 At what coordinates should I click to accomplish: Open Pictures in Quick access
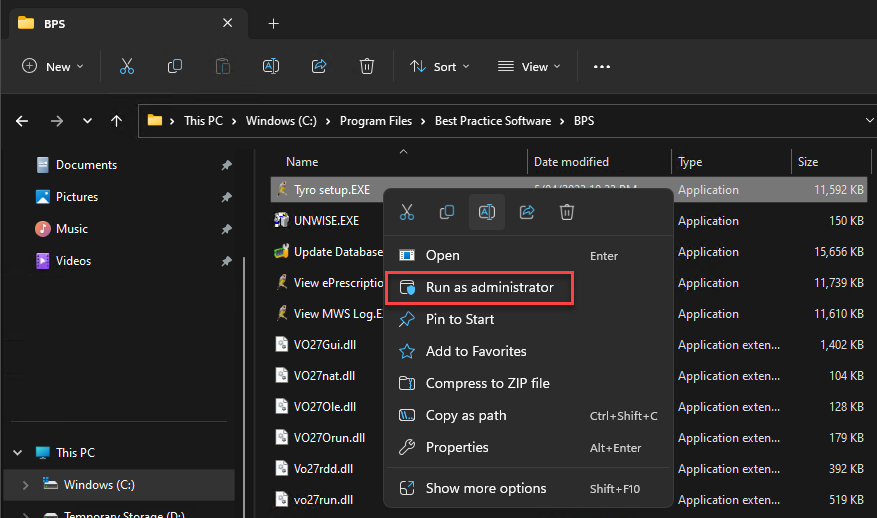77,197
